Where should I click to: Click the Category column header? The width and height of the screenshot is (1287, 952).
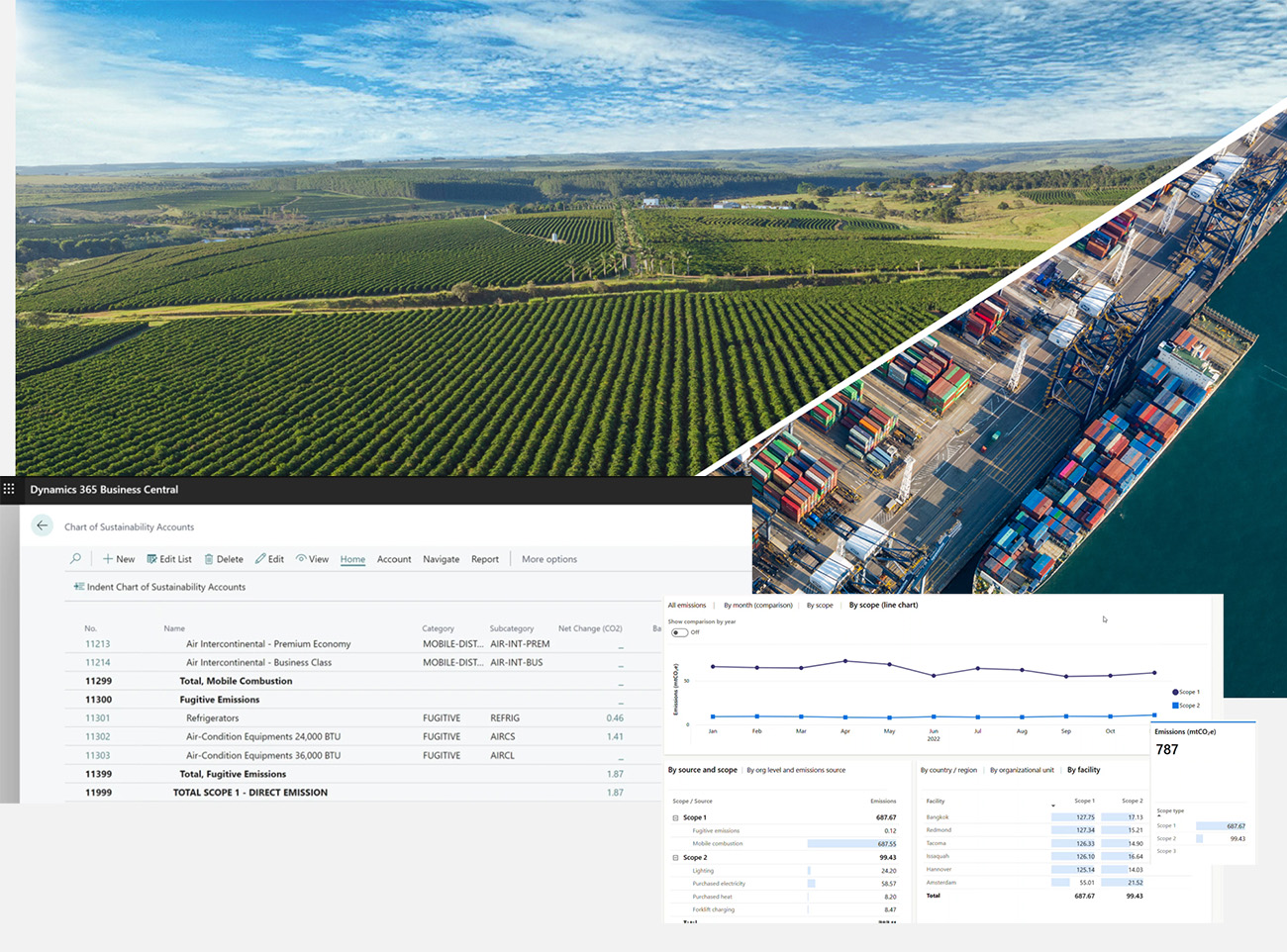438,628
